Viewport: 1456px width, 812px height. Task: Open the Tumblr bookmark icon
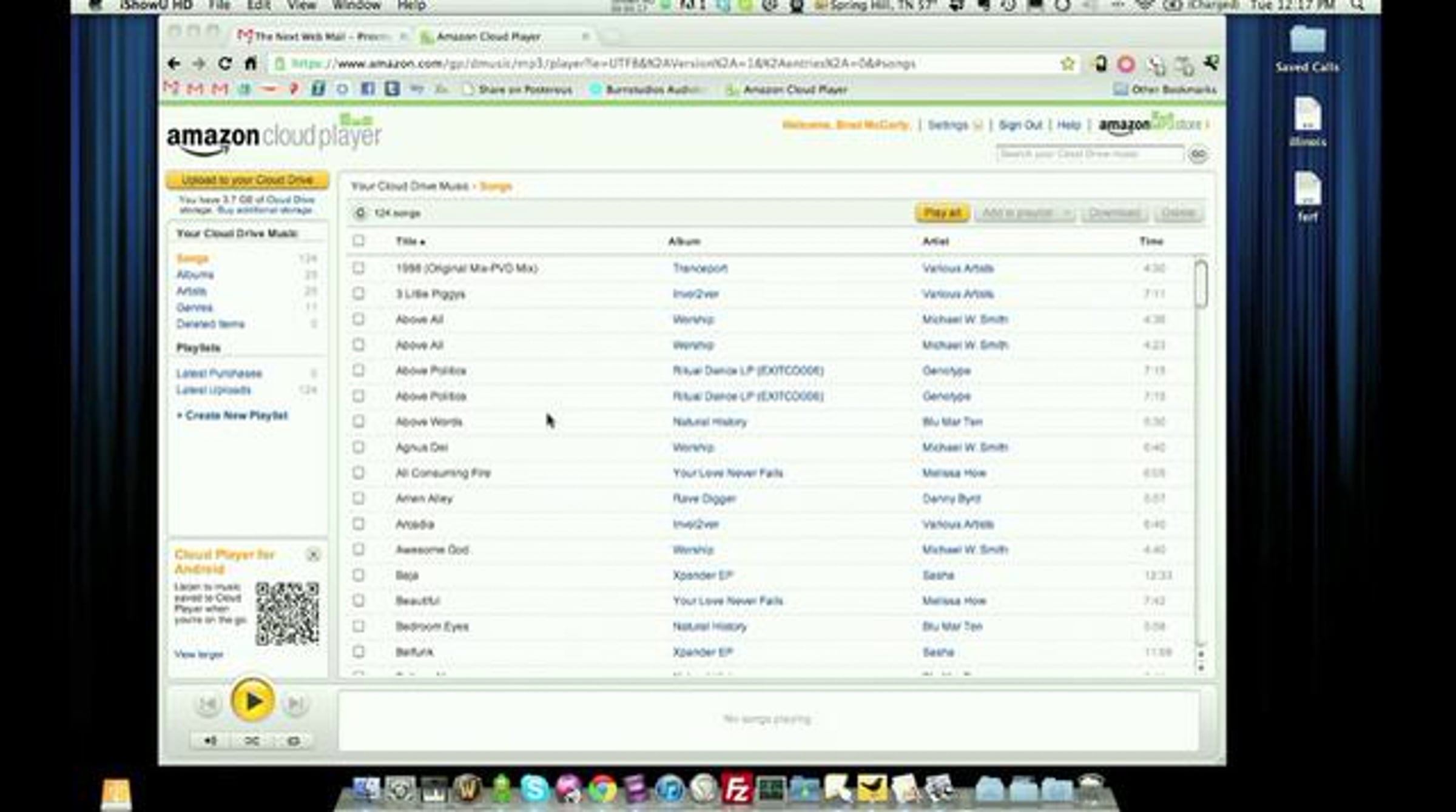point(392,89)
